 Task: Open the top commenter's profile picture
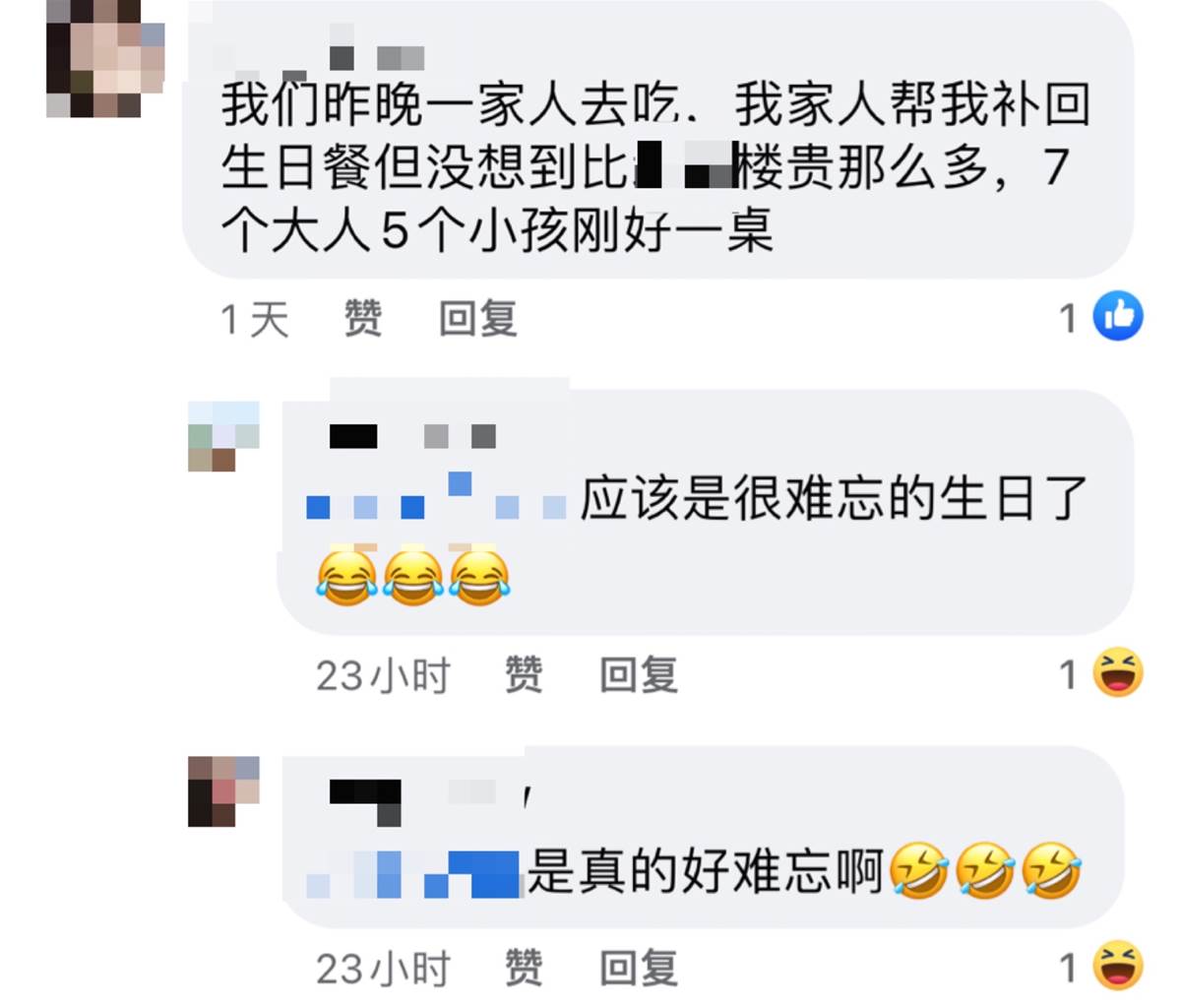[x=105, y=59]
